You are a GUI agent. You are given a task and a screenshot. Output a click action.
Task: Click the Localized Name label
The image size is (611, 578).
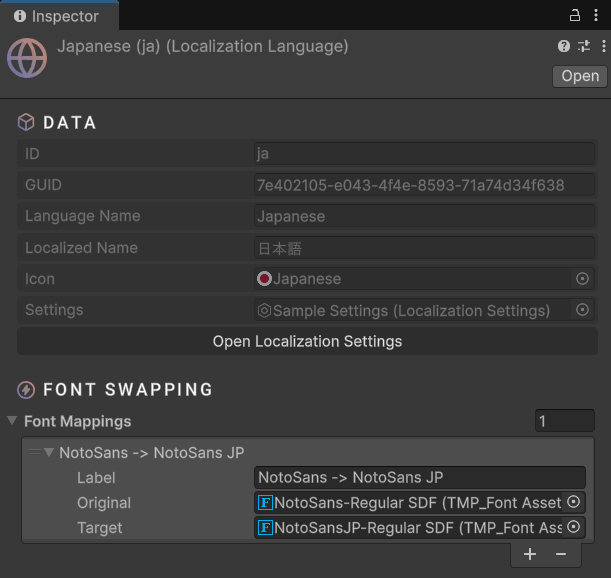click(x=81, y=248)
